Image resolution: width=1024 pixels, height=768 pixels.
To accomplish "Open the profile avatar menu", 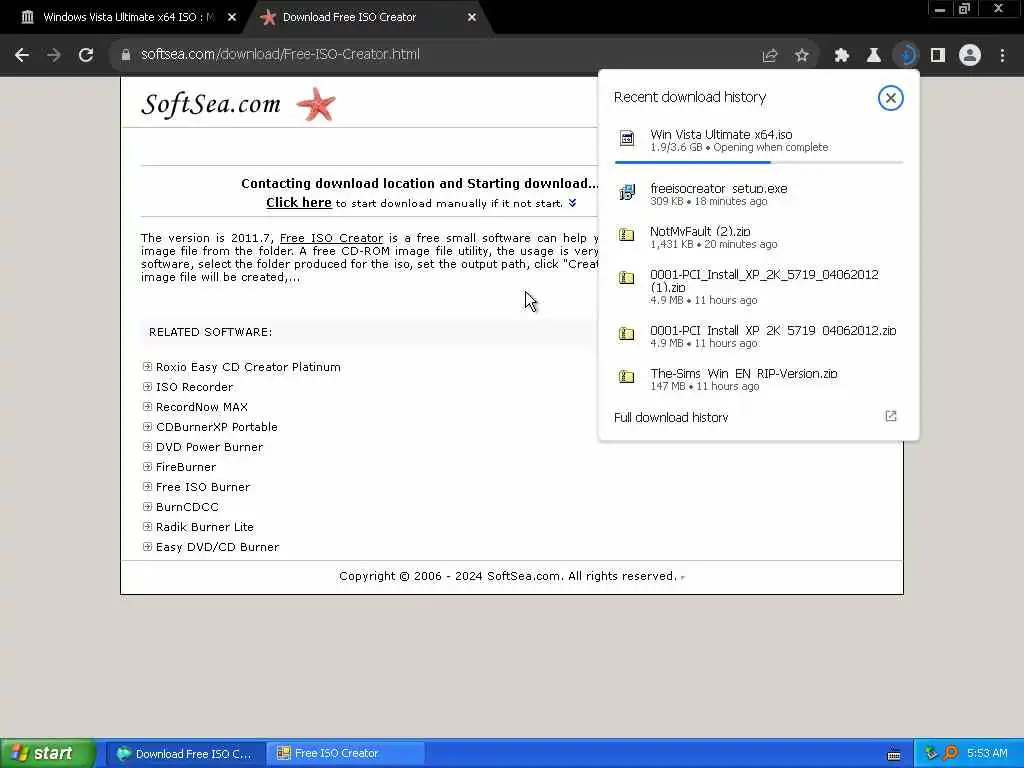I will (970, 56).
